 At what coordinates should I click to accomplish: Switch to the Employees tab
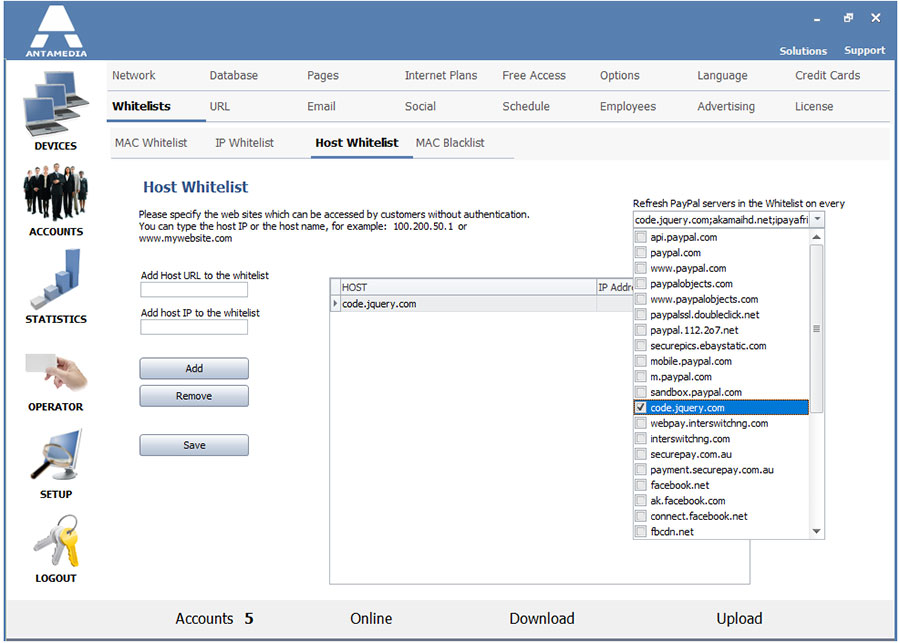(628, 106)
